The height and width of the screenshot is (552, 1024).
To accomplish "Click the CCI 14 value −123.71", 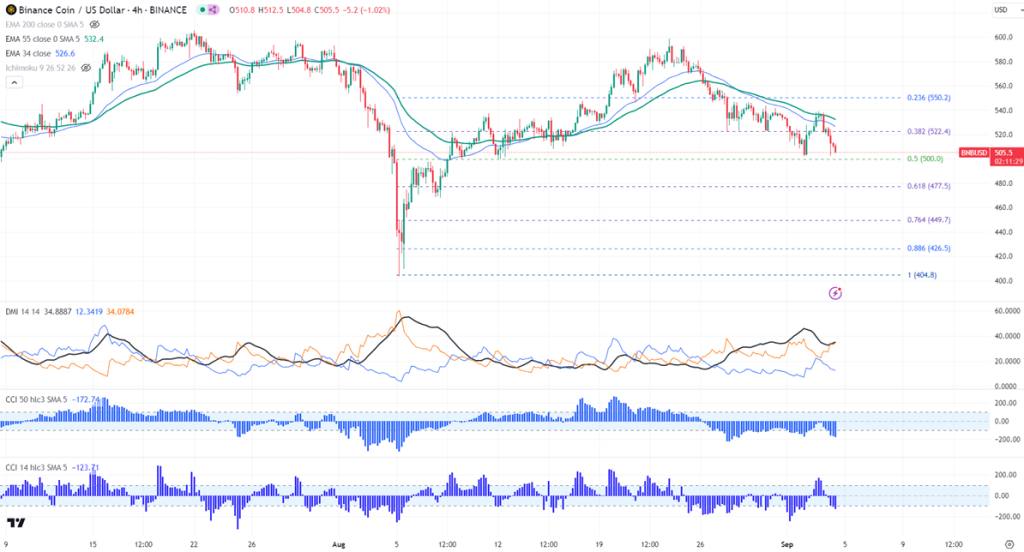I will pos(86,468).
